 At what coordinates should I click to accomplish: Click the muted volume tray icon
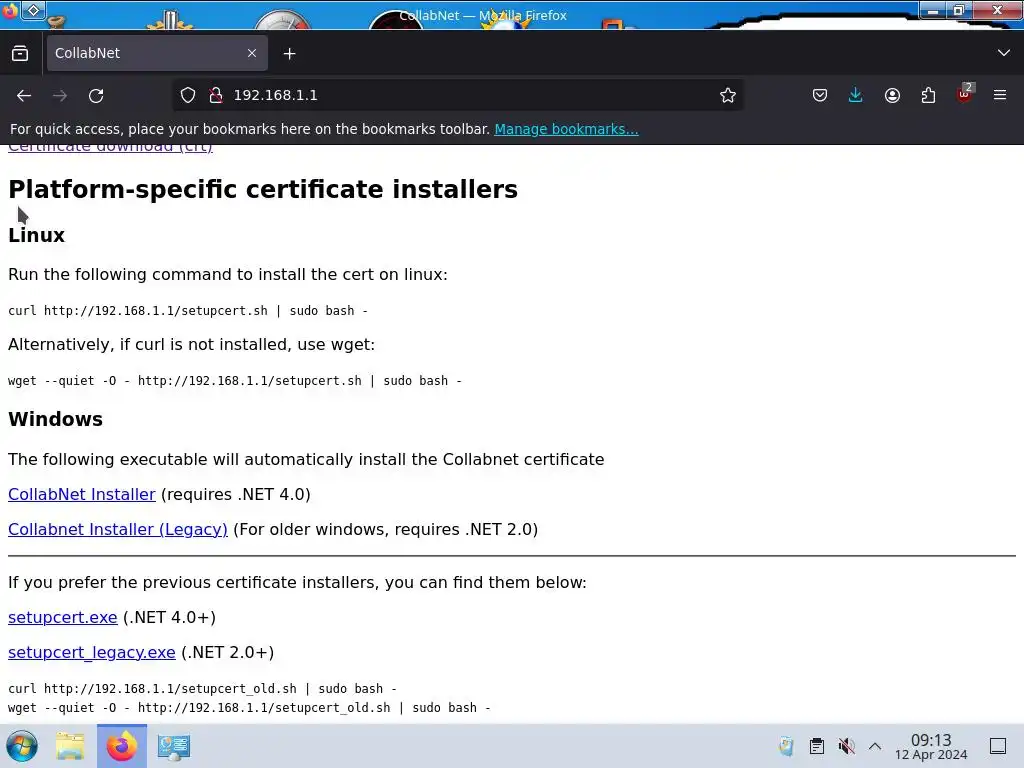(x=846, y=746)
